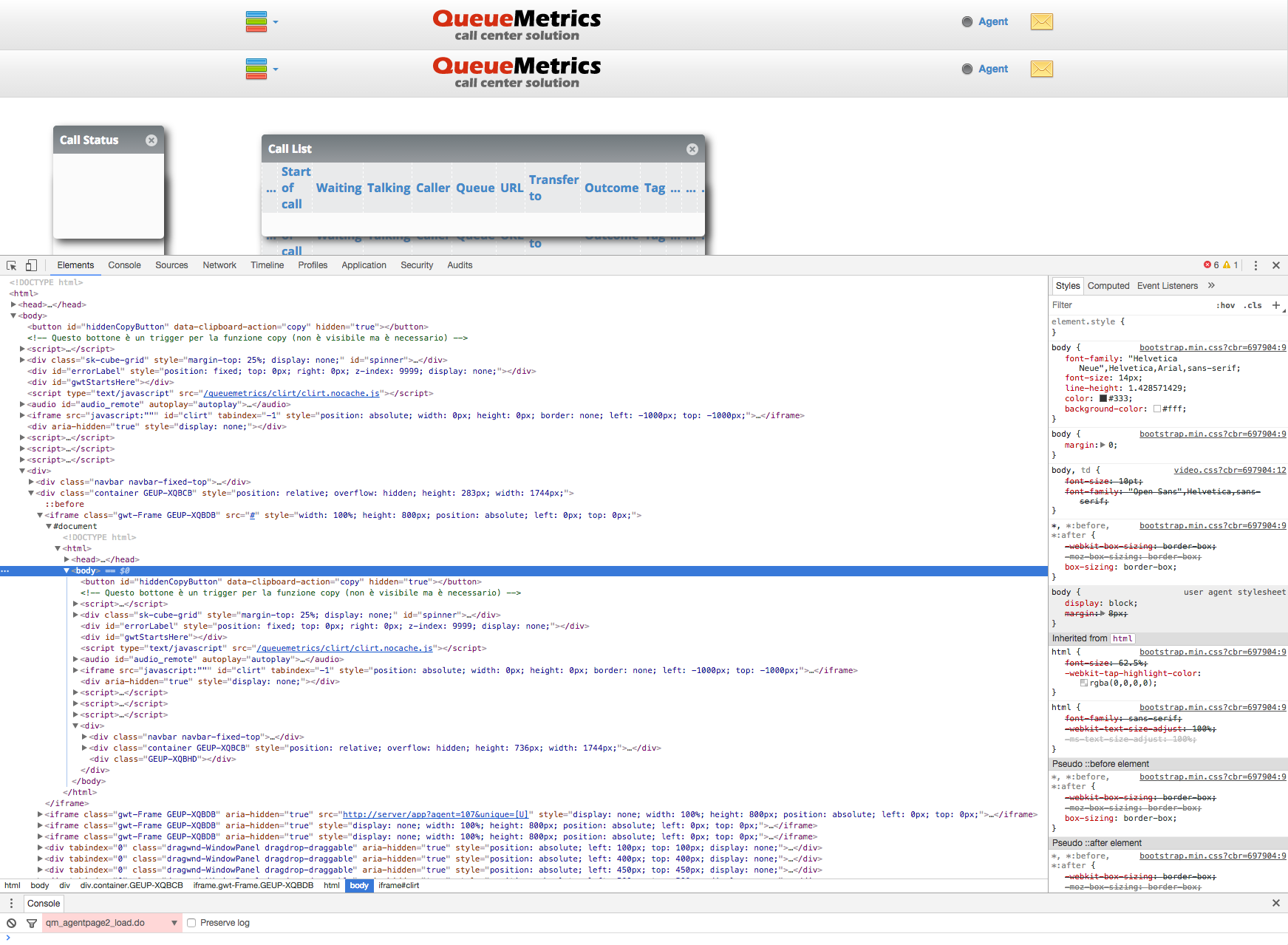Open the Profiles tab
The height and width of the screenshot is (945, 1288).
[313, 265]
